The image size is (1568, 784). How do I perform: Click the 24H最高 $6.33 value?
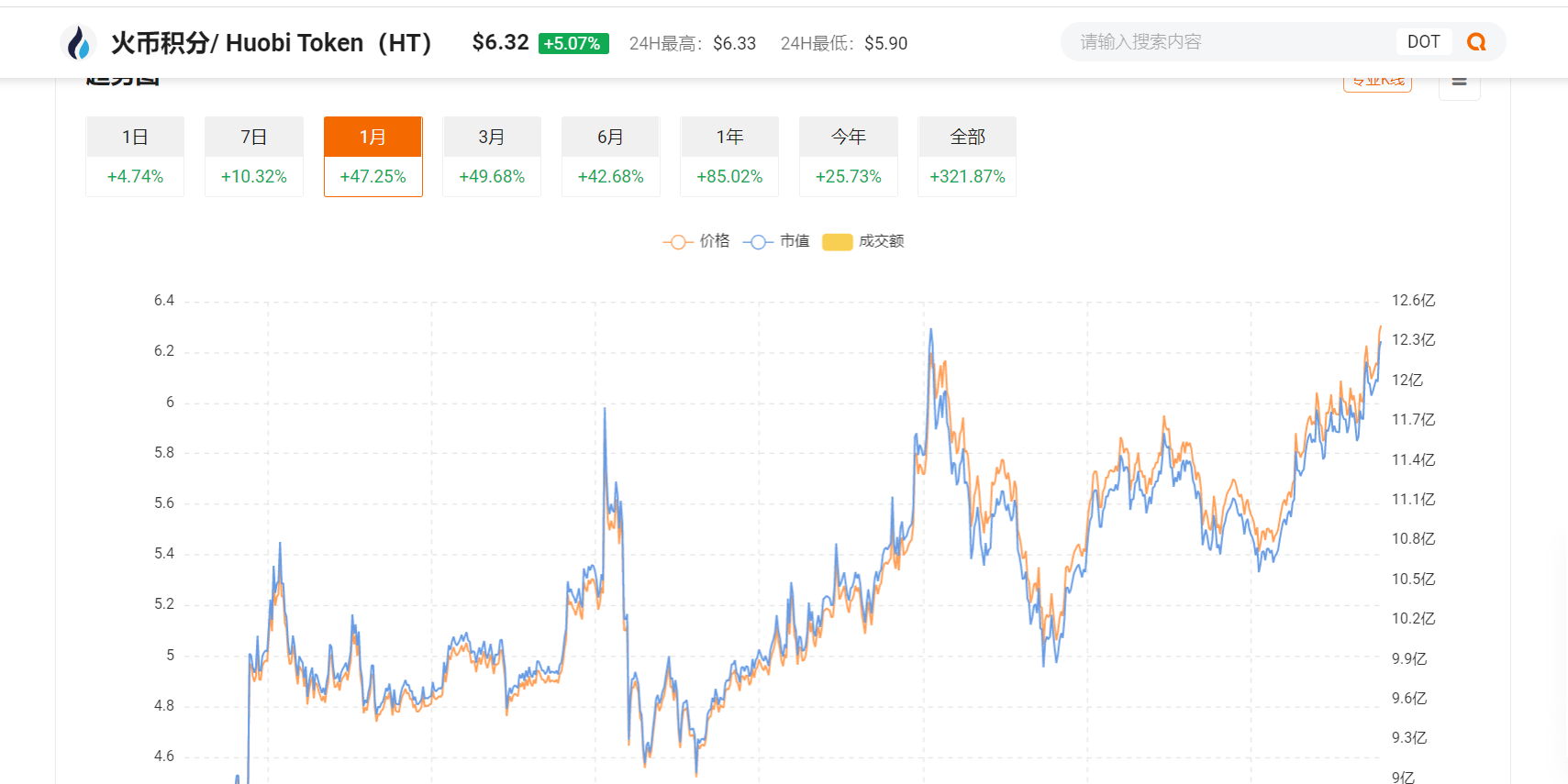click(x=735, y=43)
